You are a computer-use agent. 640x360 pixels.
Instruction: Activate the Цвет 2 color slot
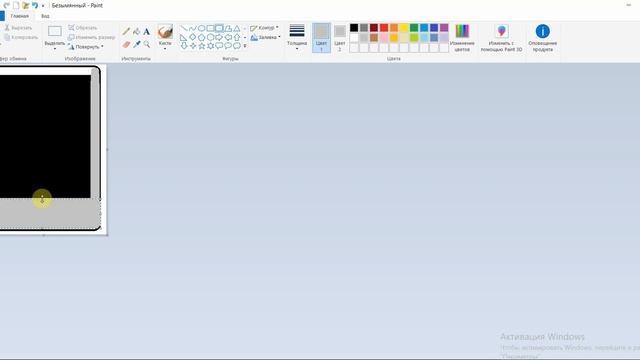tap(340, 38)
